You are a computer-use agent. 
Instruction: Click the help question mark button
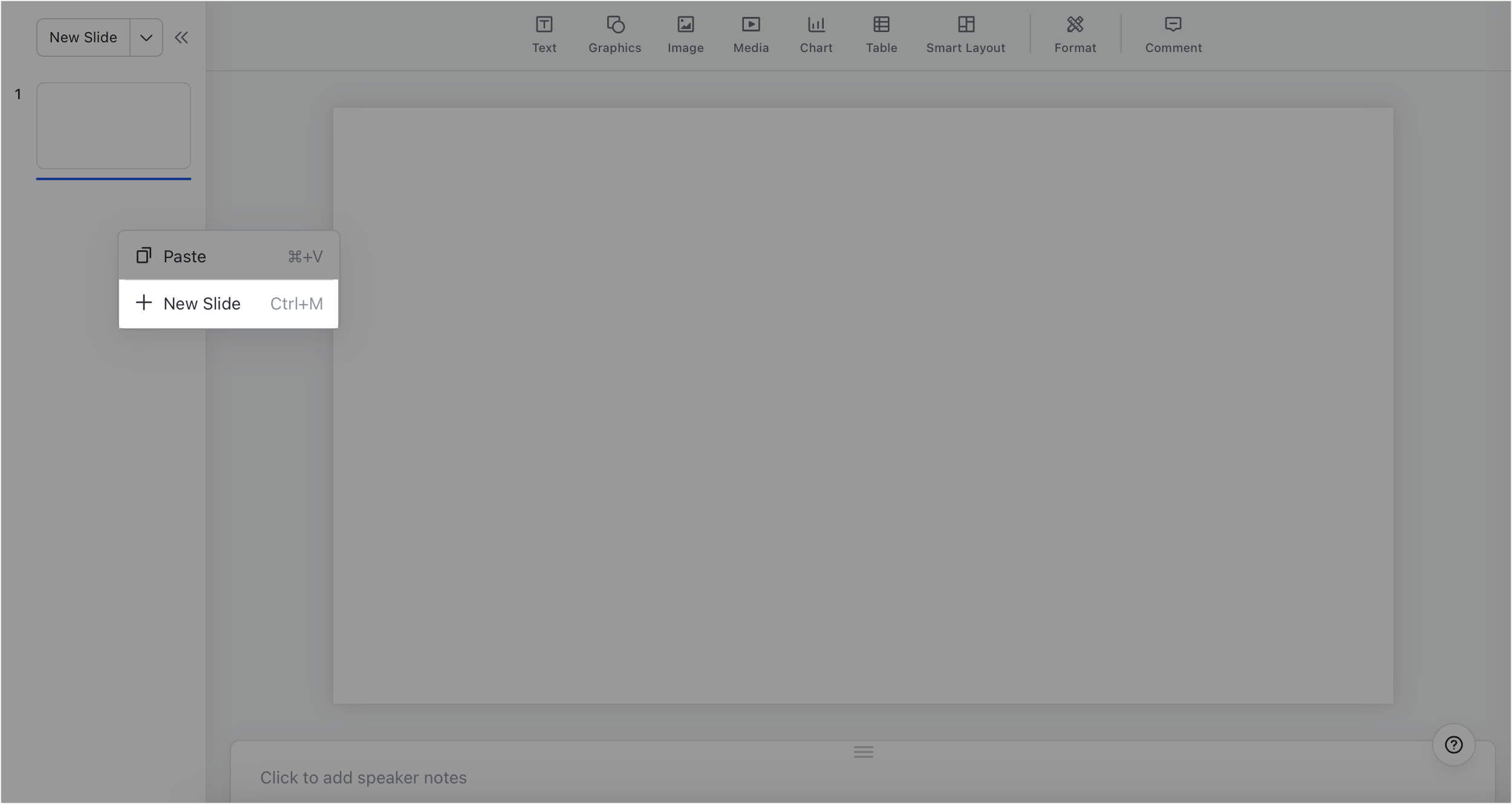1453,745
